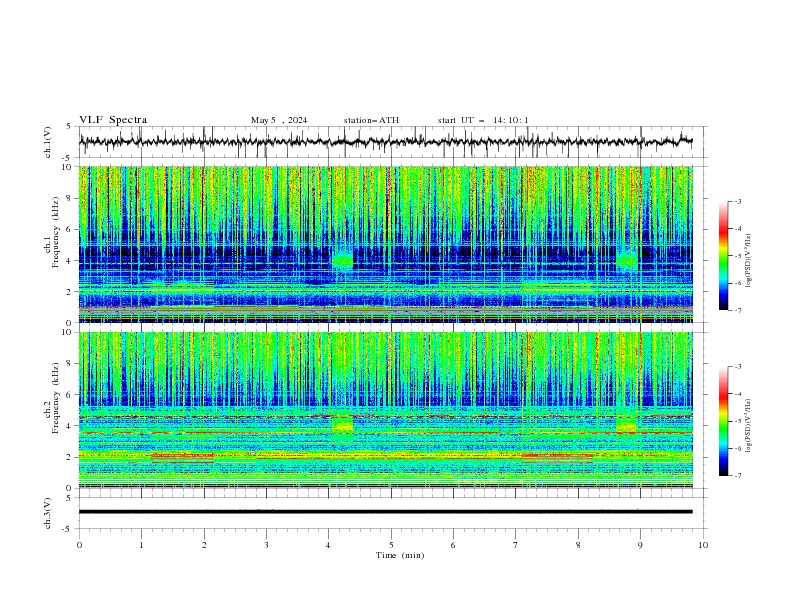Click the upper colorbar 'log(PSD)(V²/Hz)' label
Image resolution: width=792 pixels, height=612 pixels.
pyautogui.click(x=748, y=261)
